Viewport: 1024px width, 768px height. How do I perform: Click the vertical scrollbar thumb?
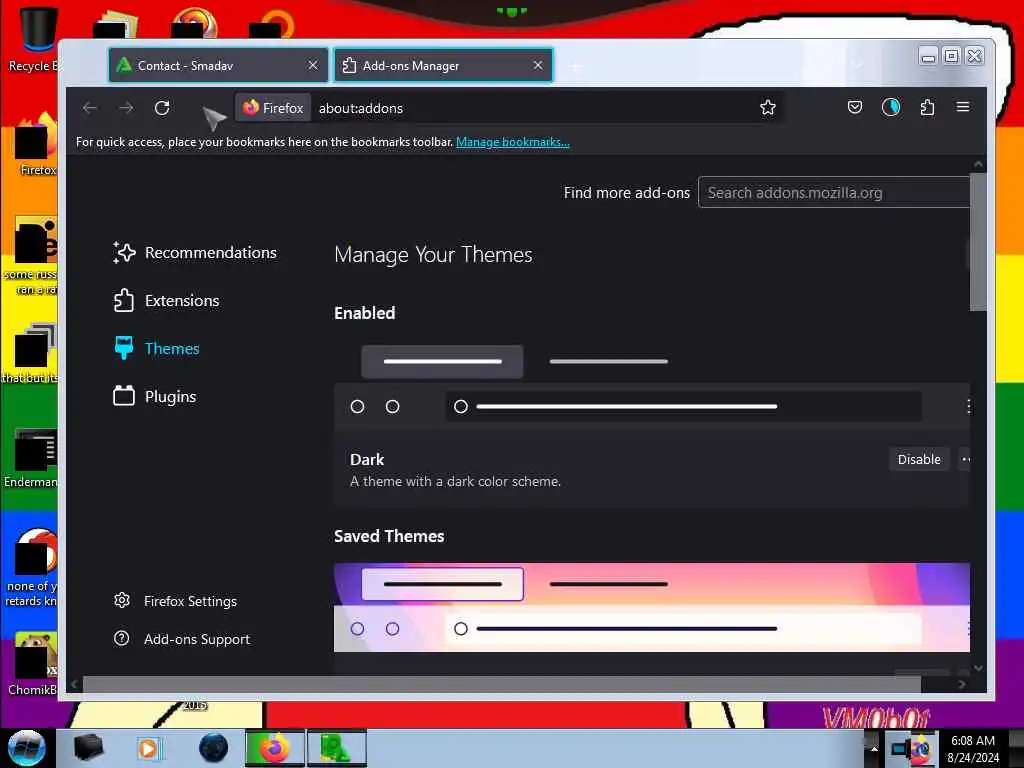coord(978,242)
